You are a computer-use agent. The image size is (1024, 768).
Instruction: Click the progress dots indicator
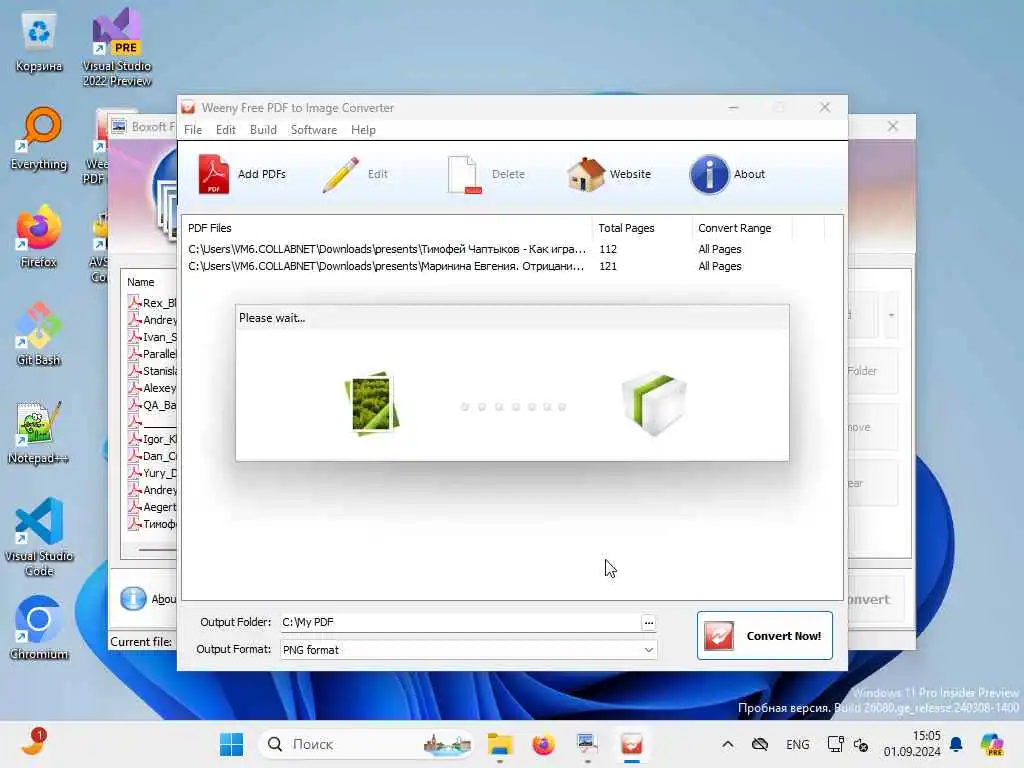click(513, 407)
